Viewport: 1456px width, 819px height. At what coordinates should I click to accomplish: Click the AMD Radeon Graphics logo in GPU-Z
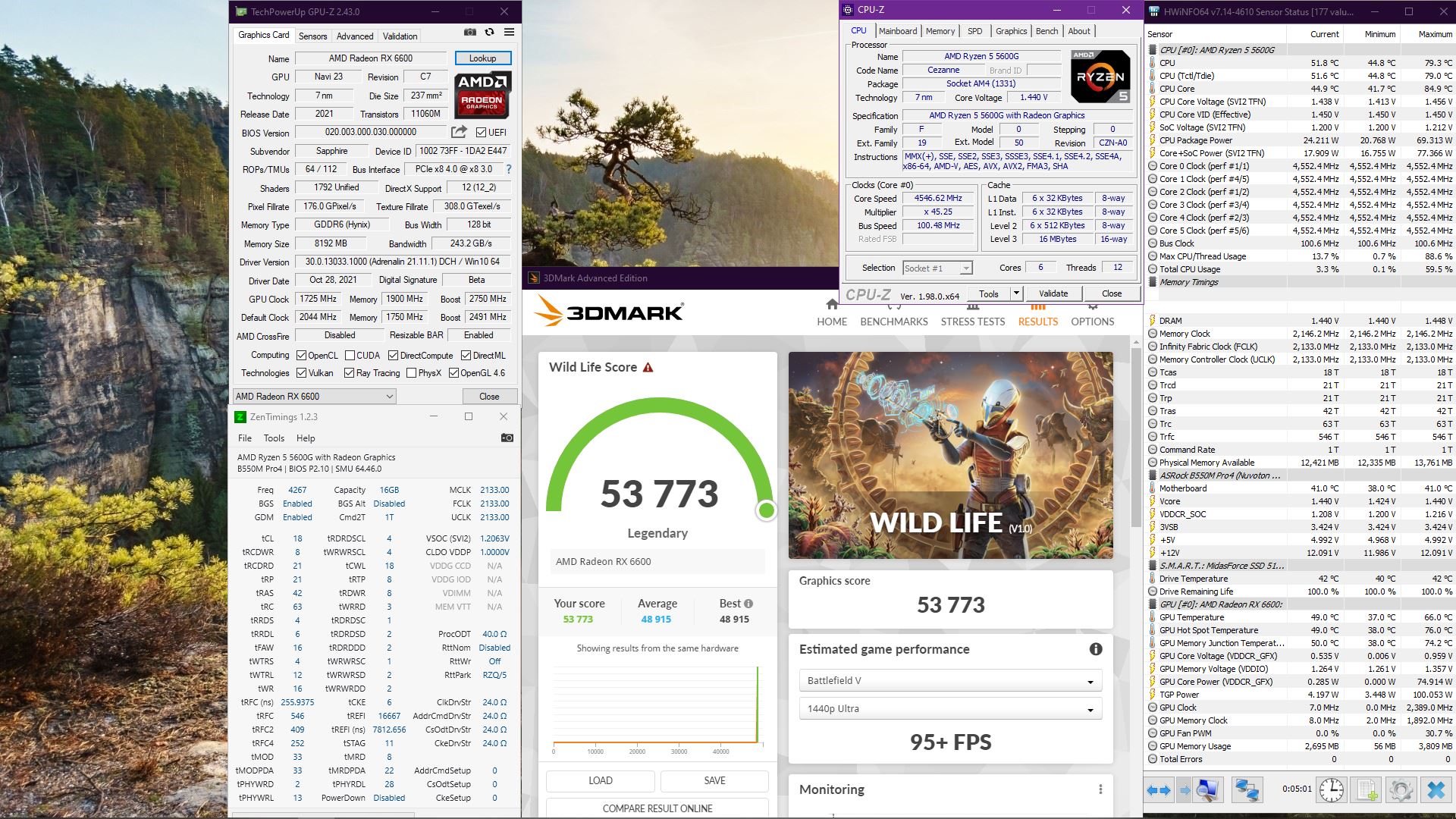(x=482, y=95)
